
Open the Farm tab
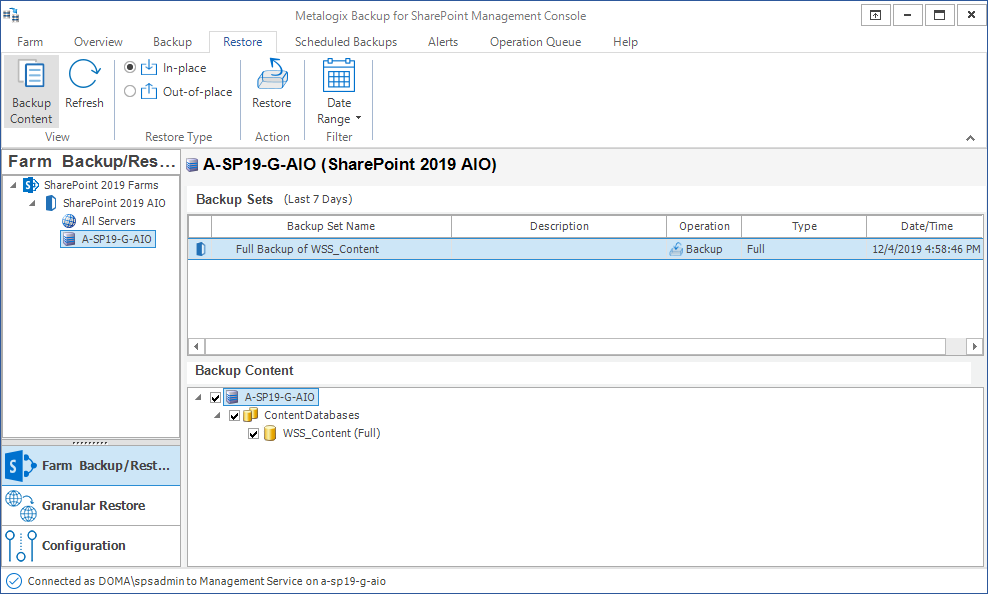click(30, 42)
